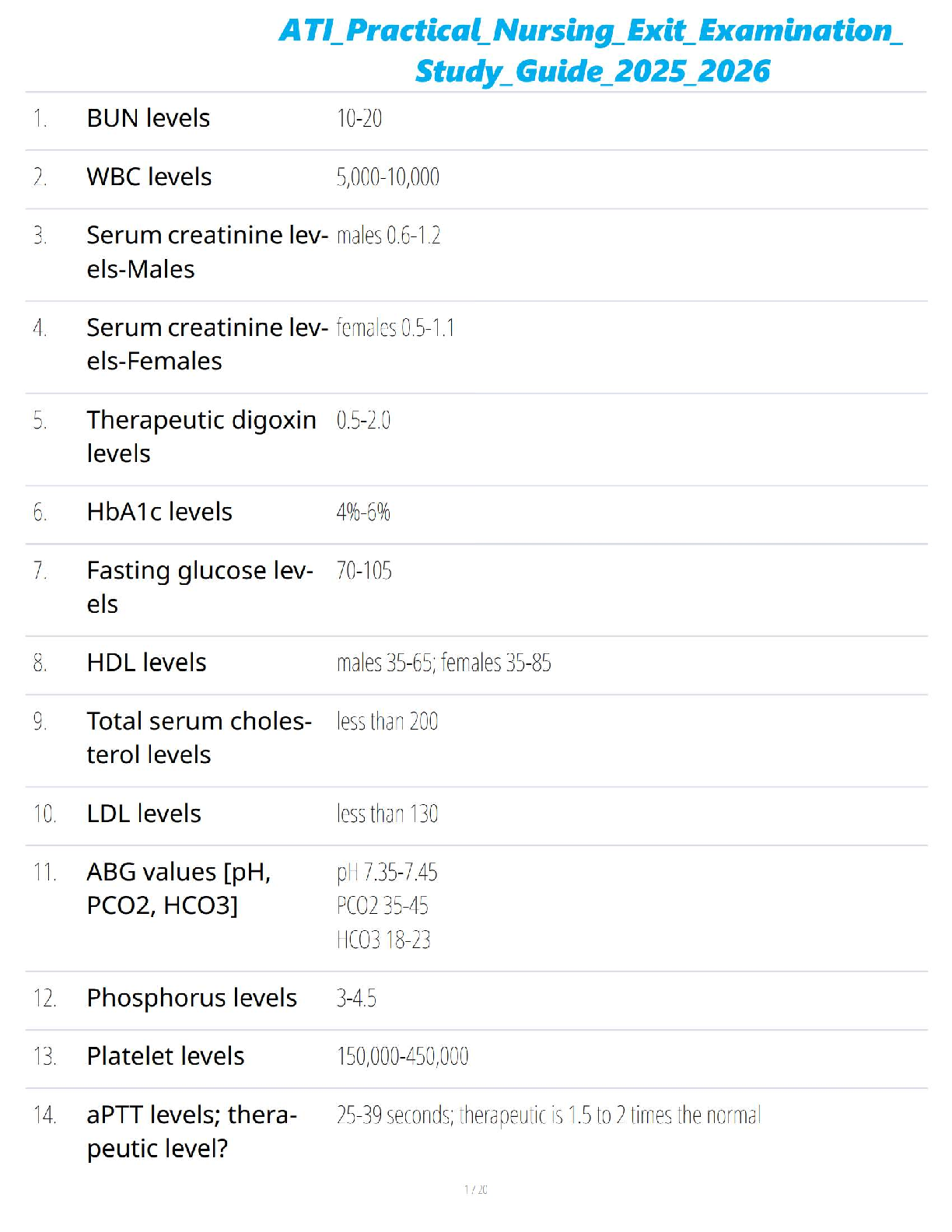
Task: Click the "Serum creatinine levels-Males" term
Action: (x=206, y=251)
